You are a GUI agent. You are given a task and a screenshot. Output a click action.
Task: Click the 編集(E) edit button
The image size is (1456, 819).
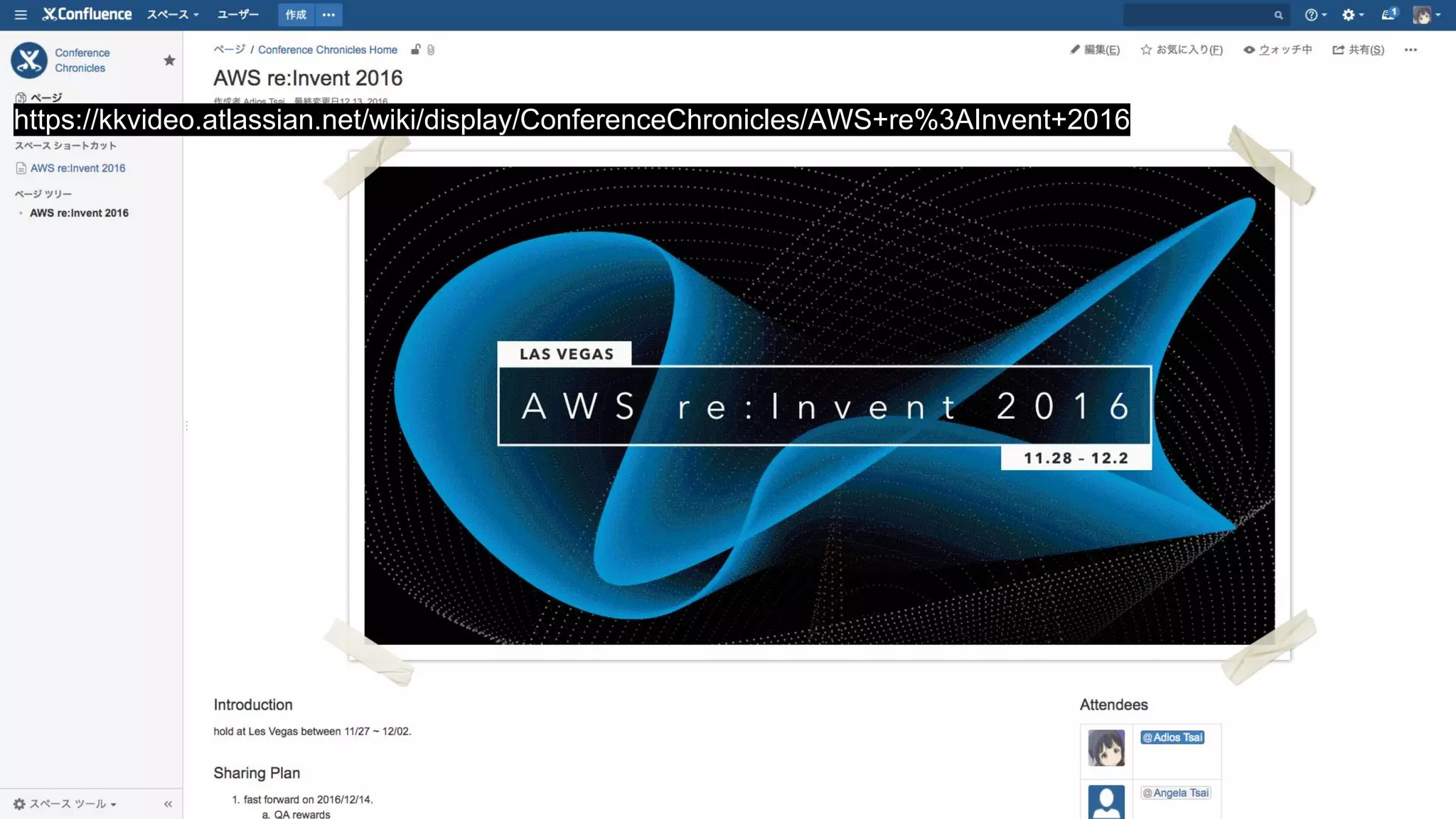(x=1095, y=50)
